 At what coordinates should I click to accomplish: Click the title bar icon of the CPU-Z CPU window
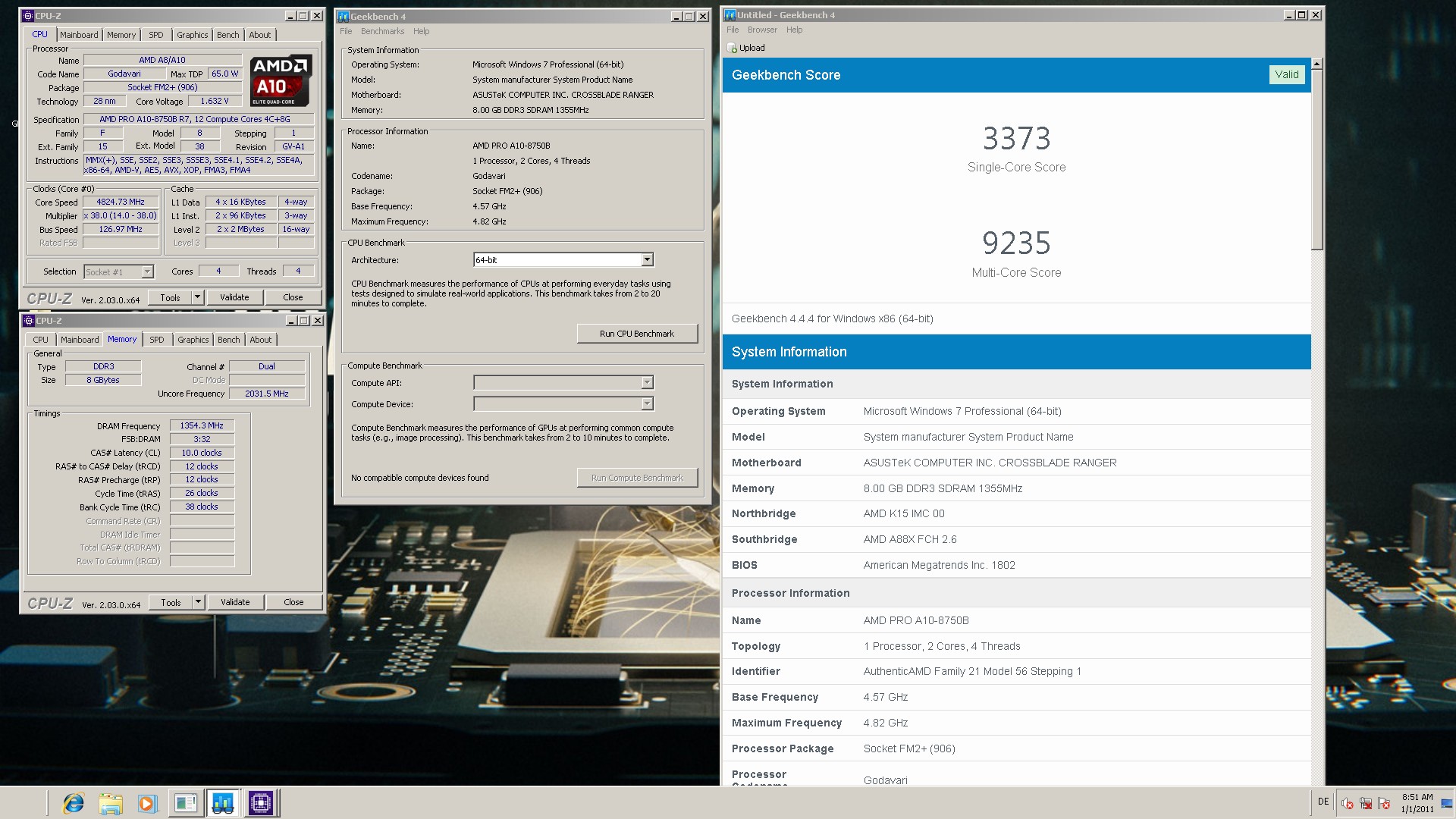[x=29, y=15]
